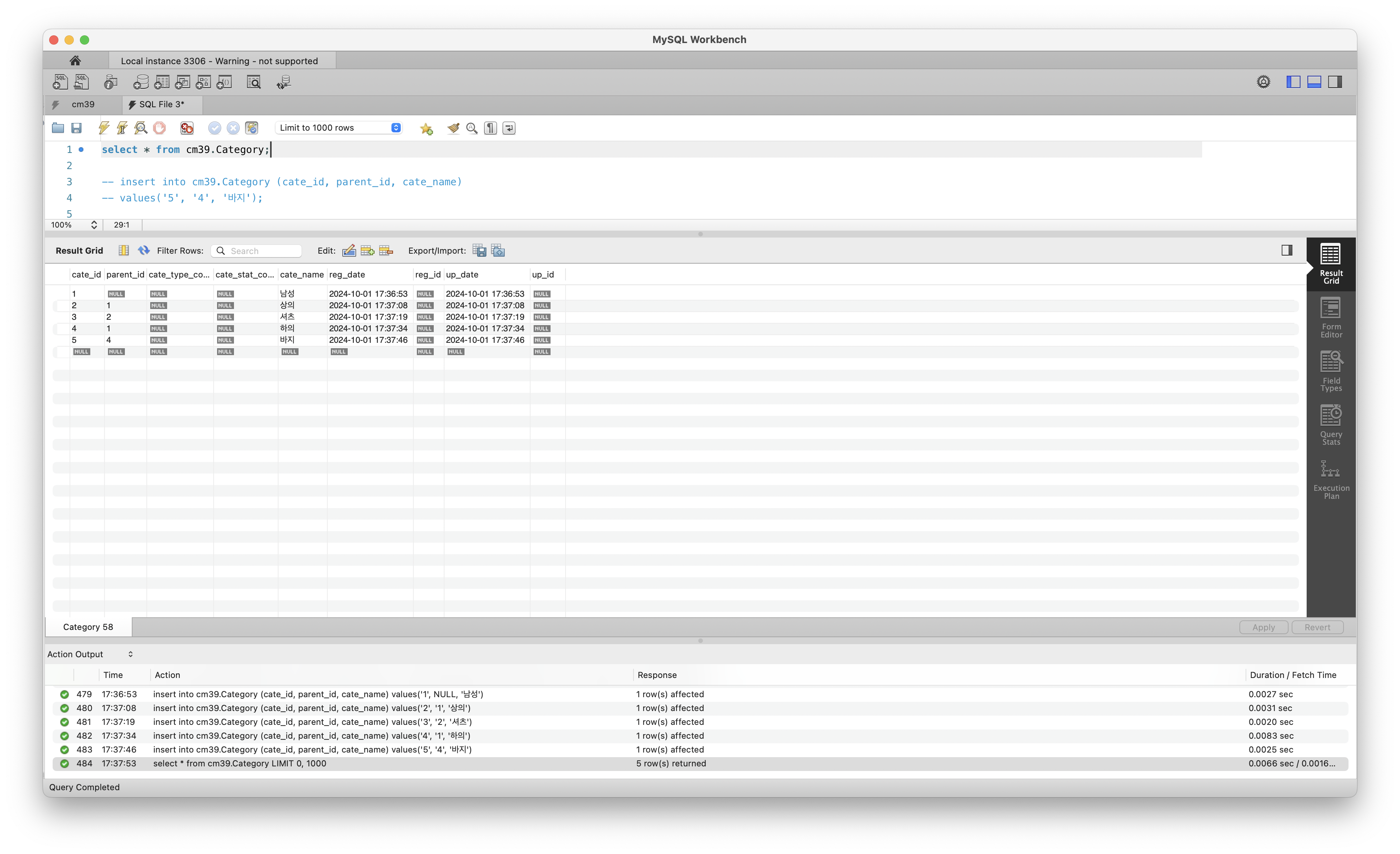Delete selected rows from result grid
This screenshot has width=1400, height=854.
coord(386,251)
